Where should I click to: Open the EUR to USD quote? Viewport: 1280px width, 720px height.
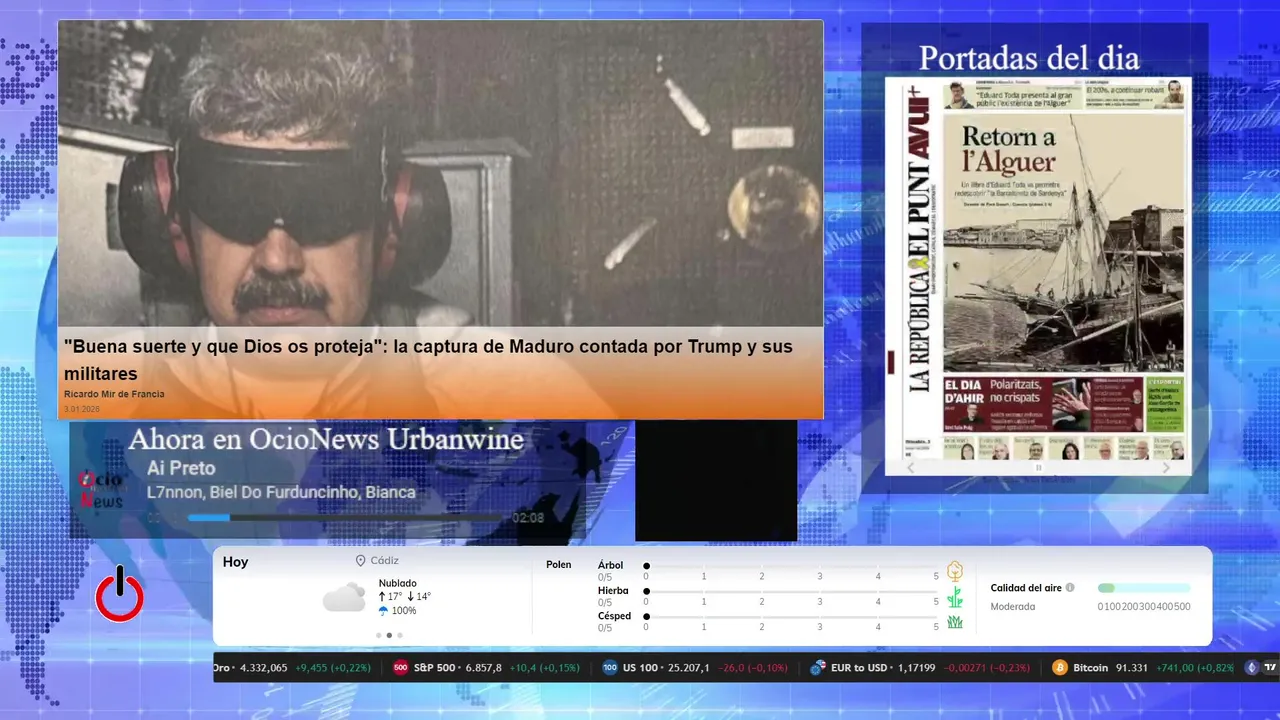(920, 667)
